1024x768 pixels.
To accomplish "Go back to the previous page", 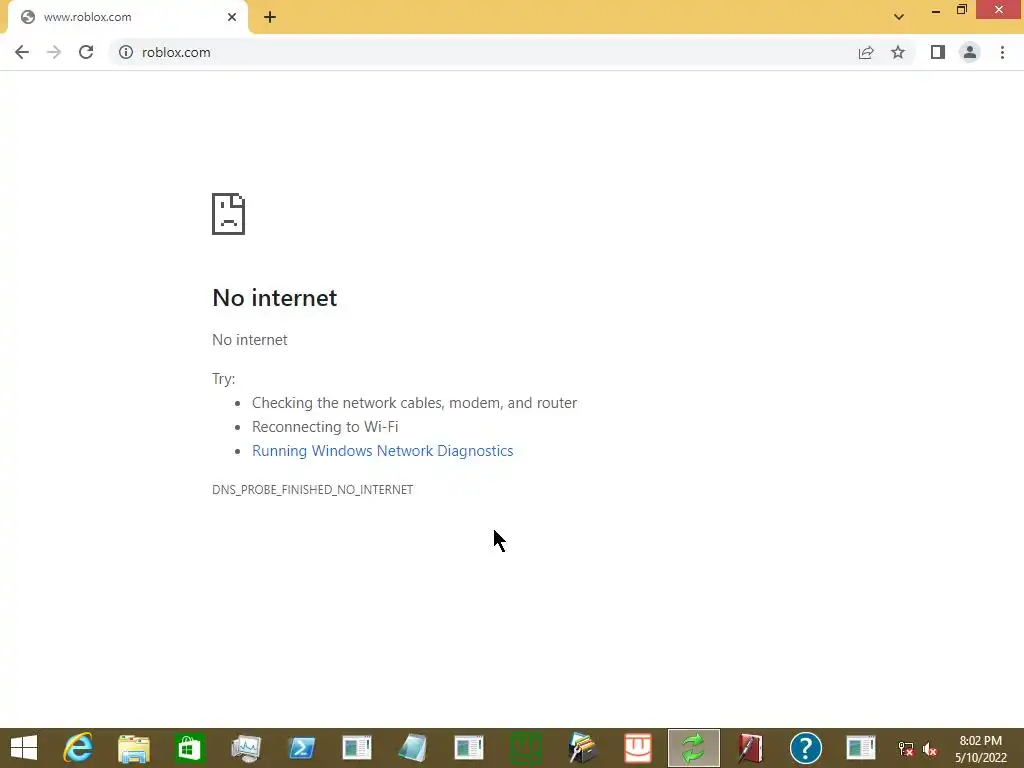I will pyautogui.click(x=22, y=52).
